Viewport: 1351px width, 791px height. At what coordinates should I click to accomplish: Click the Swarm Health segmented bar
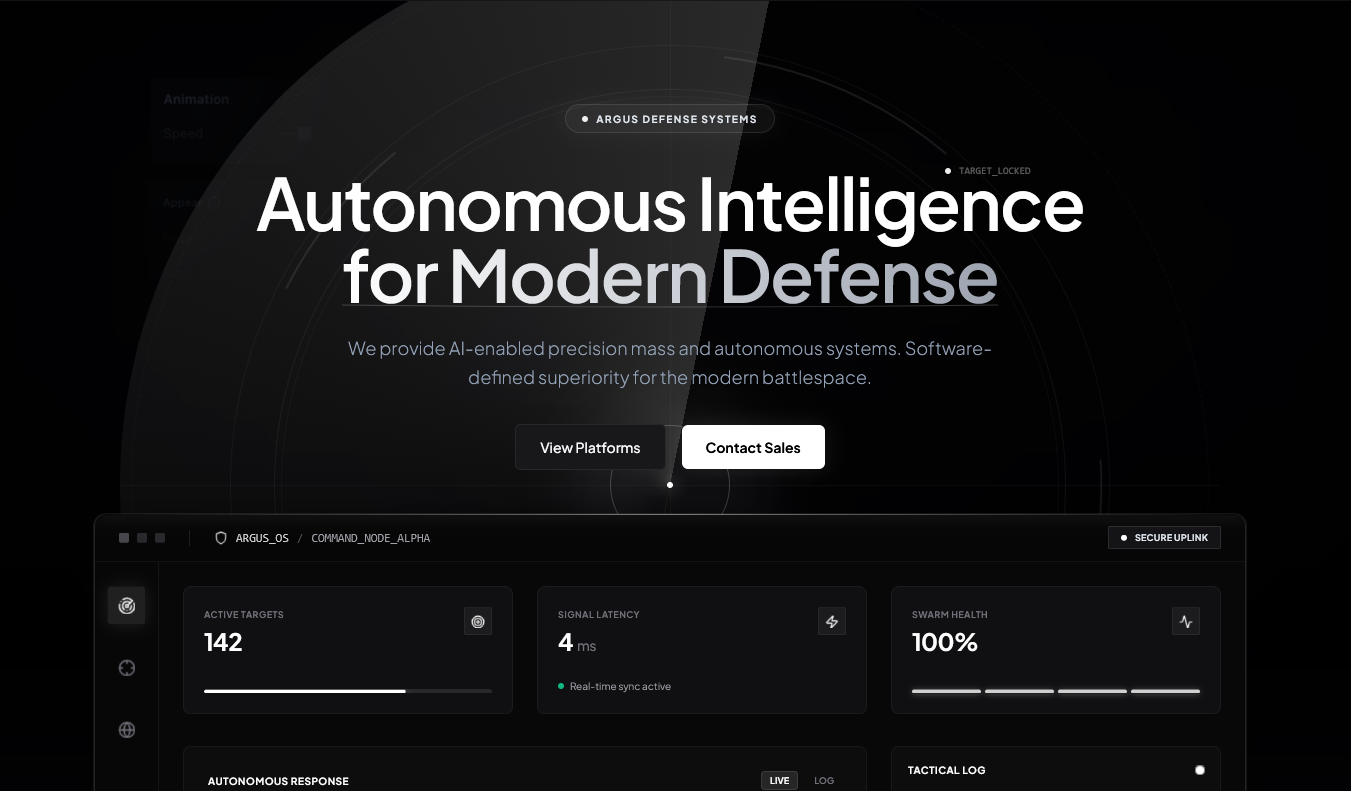[1056, 691]
